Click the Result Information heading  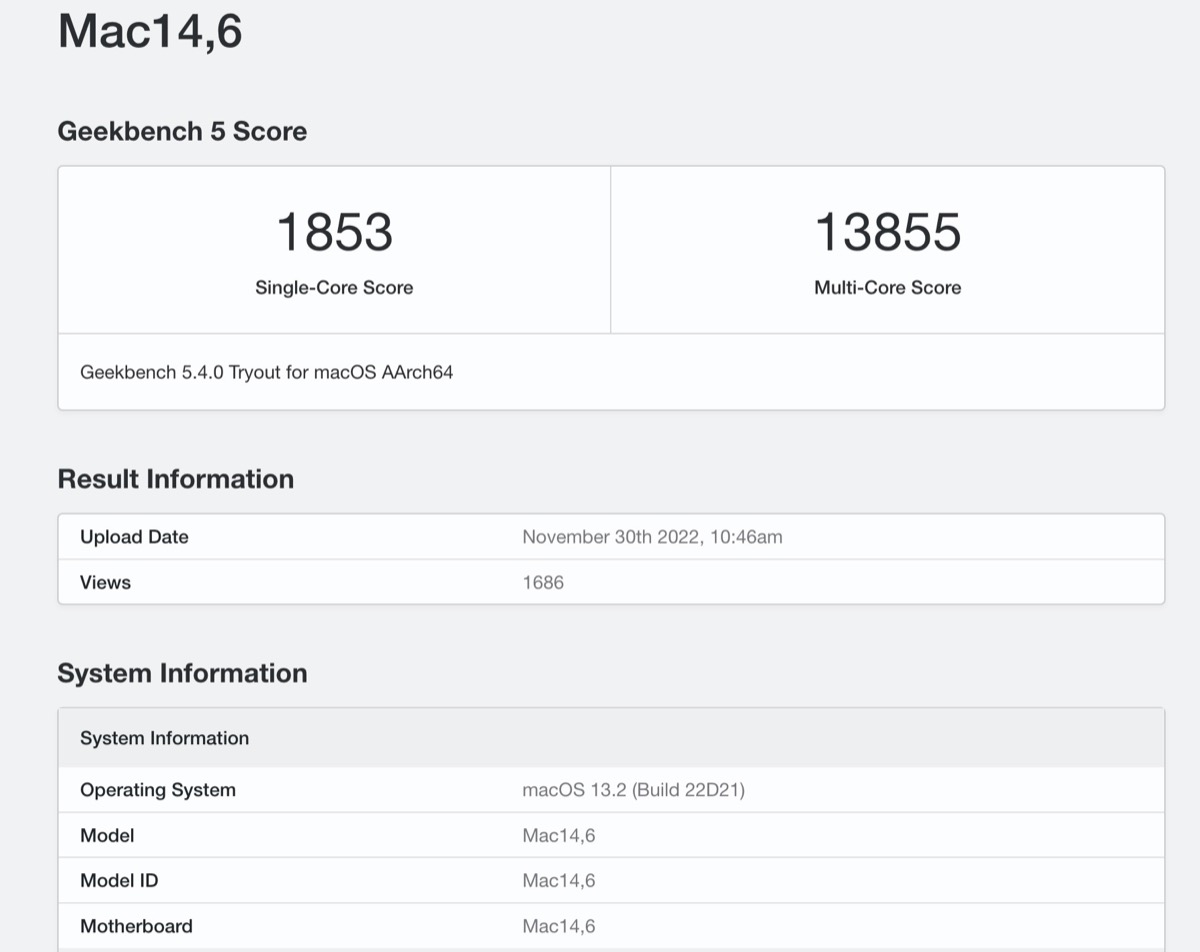175,479
